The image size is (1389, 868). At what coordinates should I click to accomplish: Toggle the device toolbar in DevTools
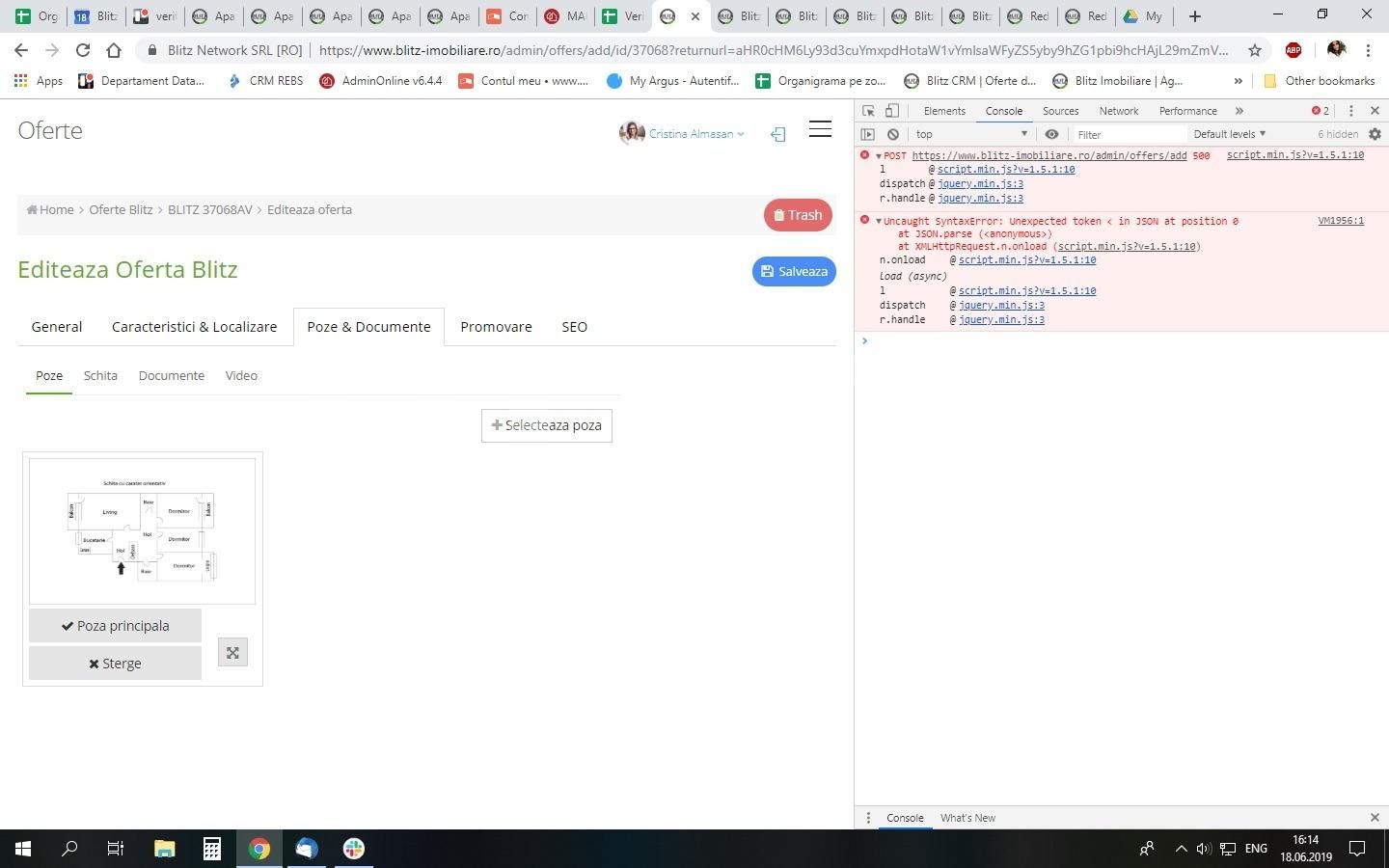(x=892, y=111)
